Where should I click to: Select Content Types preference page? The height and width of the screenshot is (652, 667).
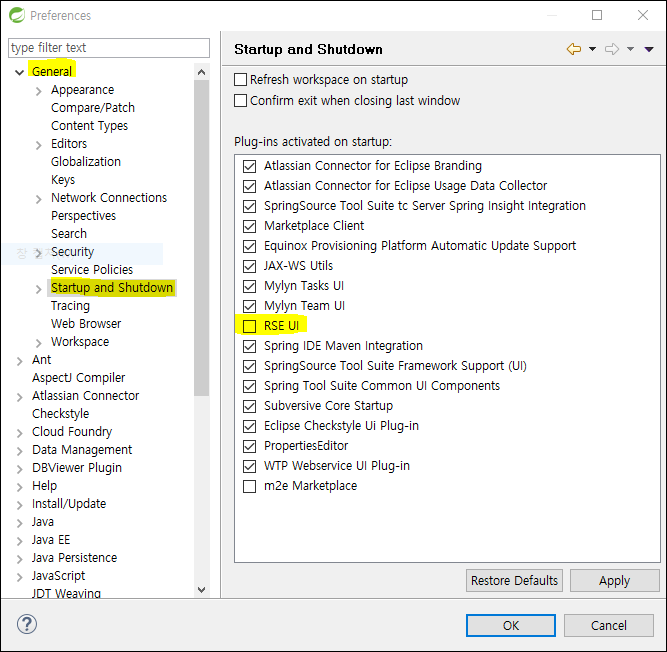[89, 126]
